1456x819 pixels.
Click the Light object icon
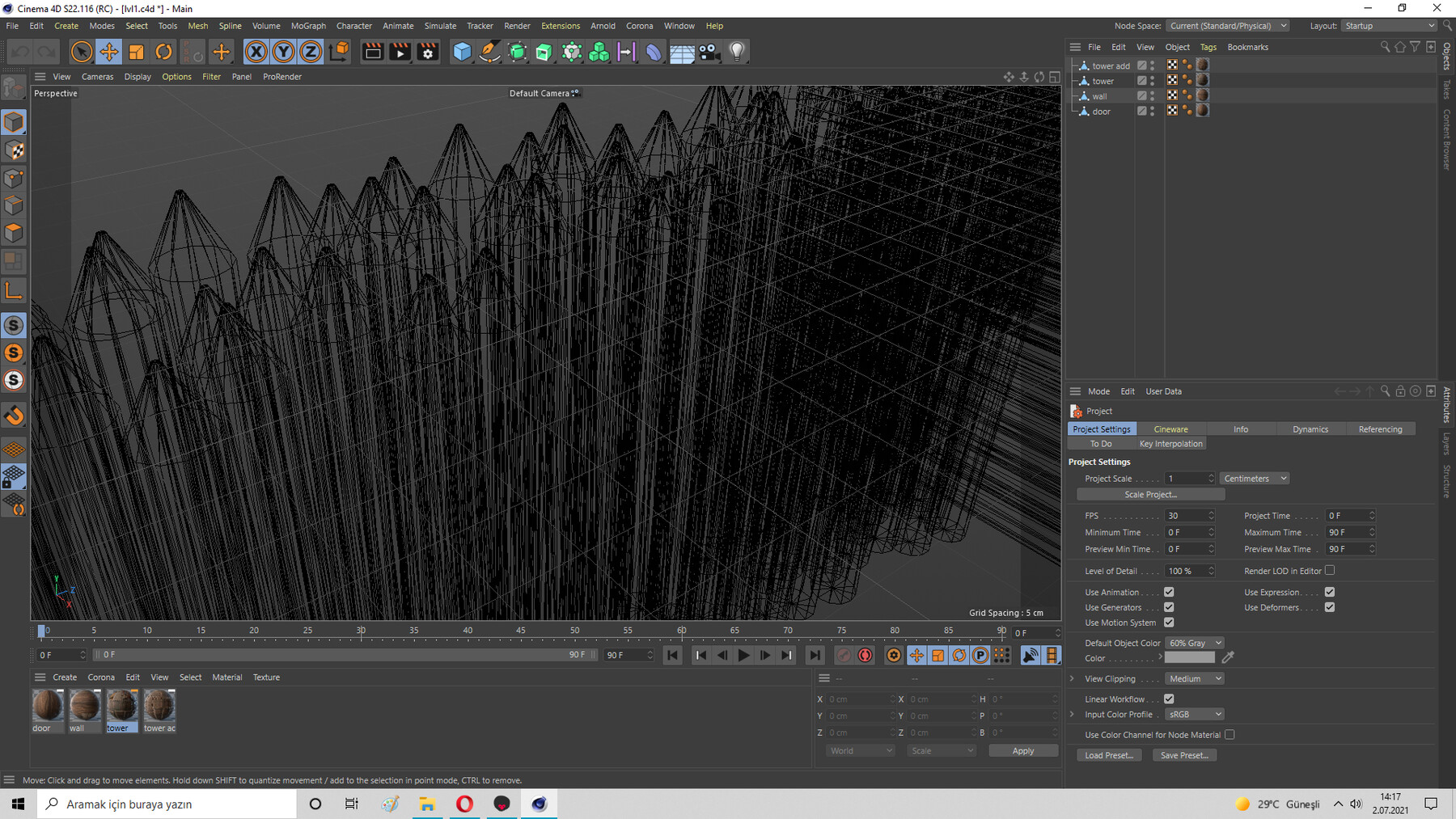[x=736, y=52]
